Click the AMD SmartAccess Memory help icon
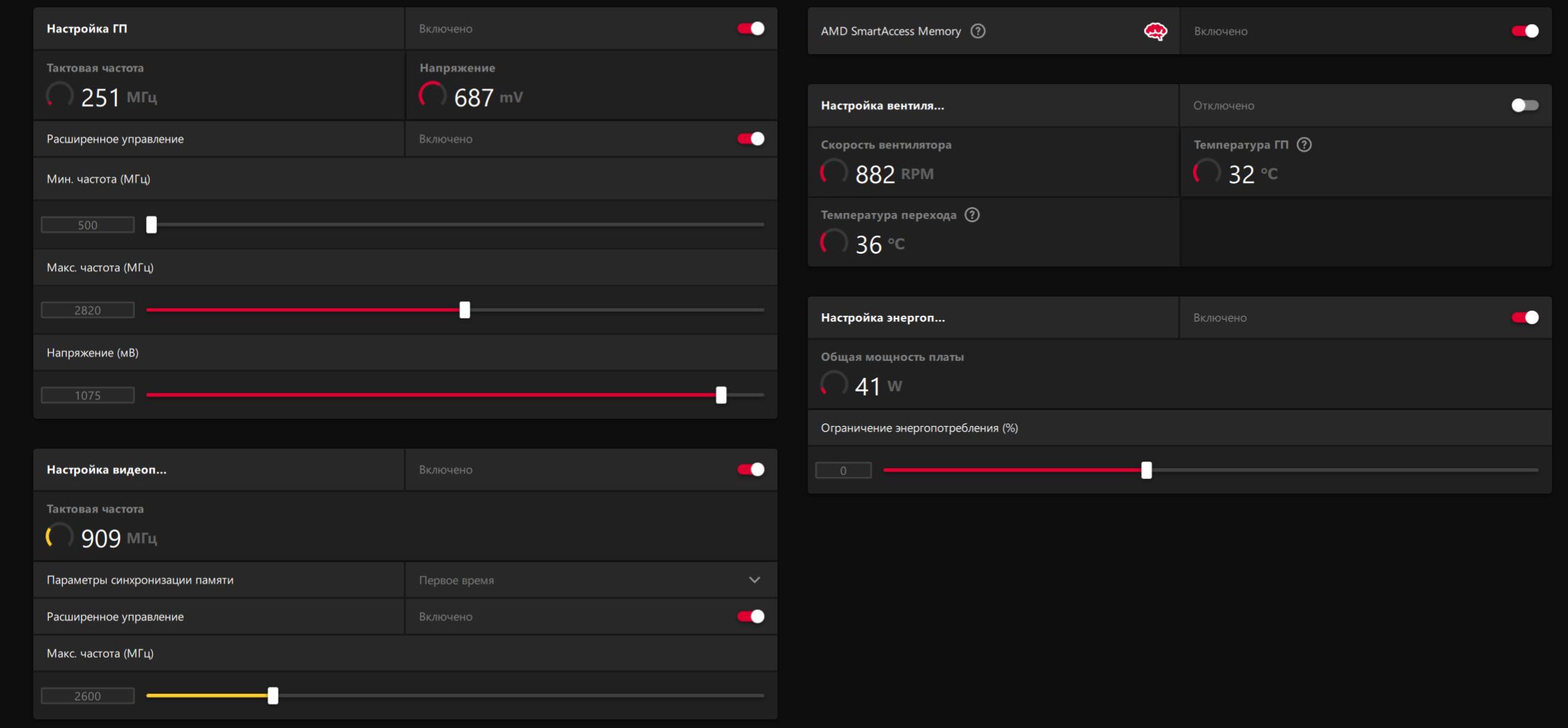This screenshot has height=728, width=1568. point(978,31)
